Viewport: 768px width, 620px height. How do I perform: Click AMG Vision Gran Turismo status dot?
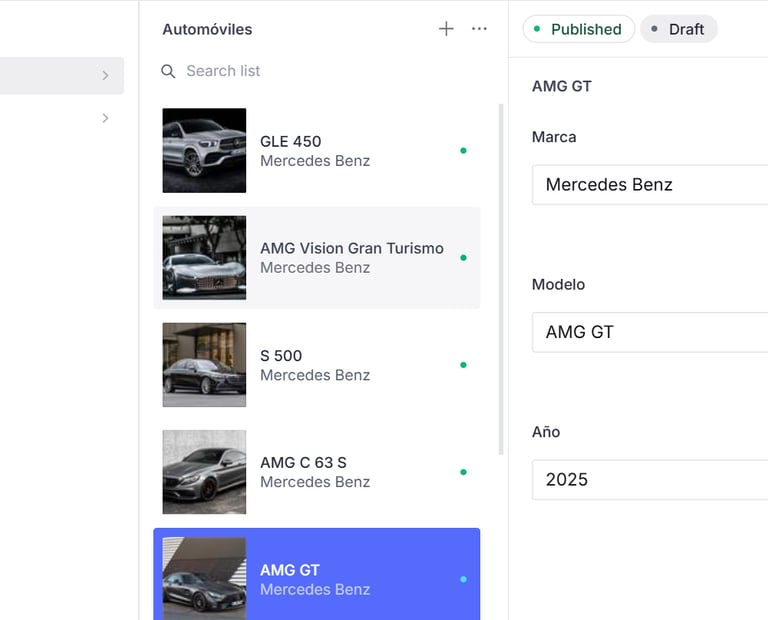[463, 258]
